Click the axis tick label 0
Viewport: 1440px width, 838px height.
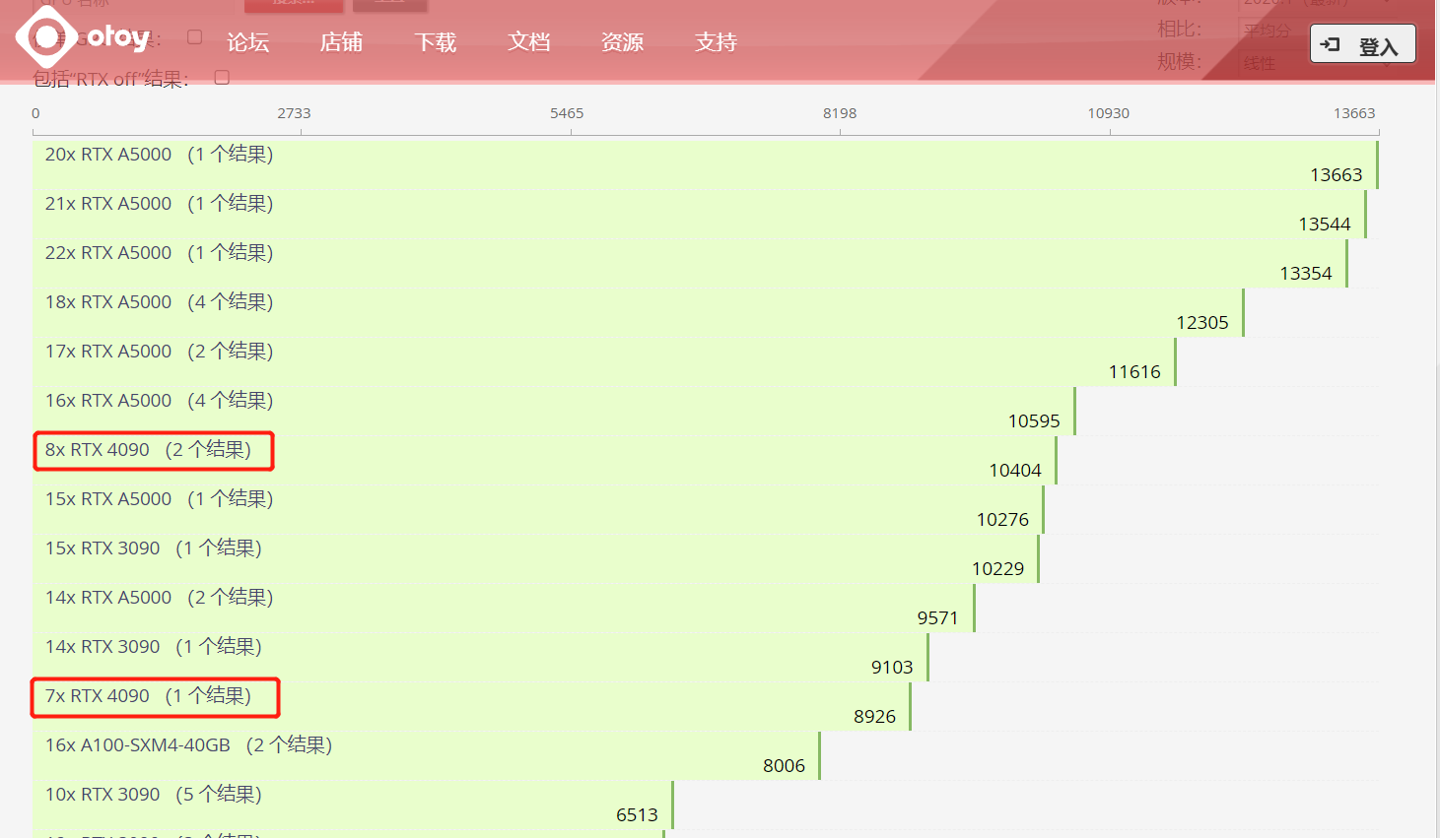click(36, 113)
